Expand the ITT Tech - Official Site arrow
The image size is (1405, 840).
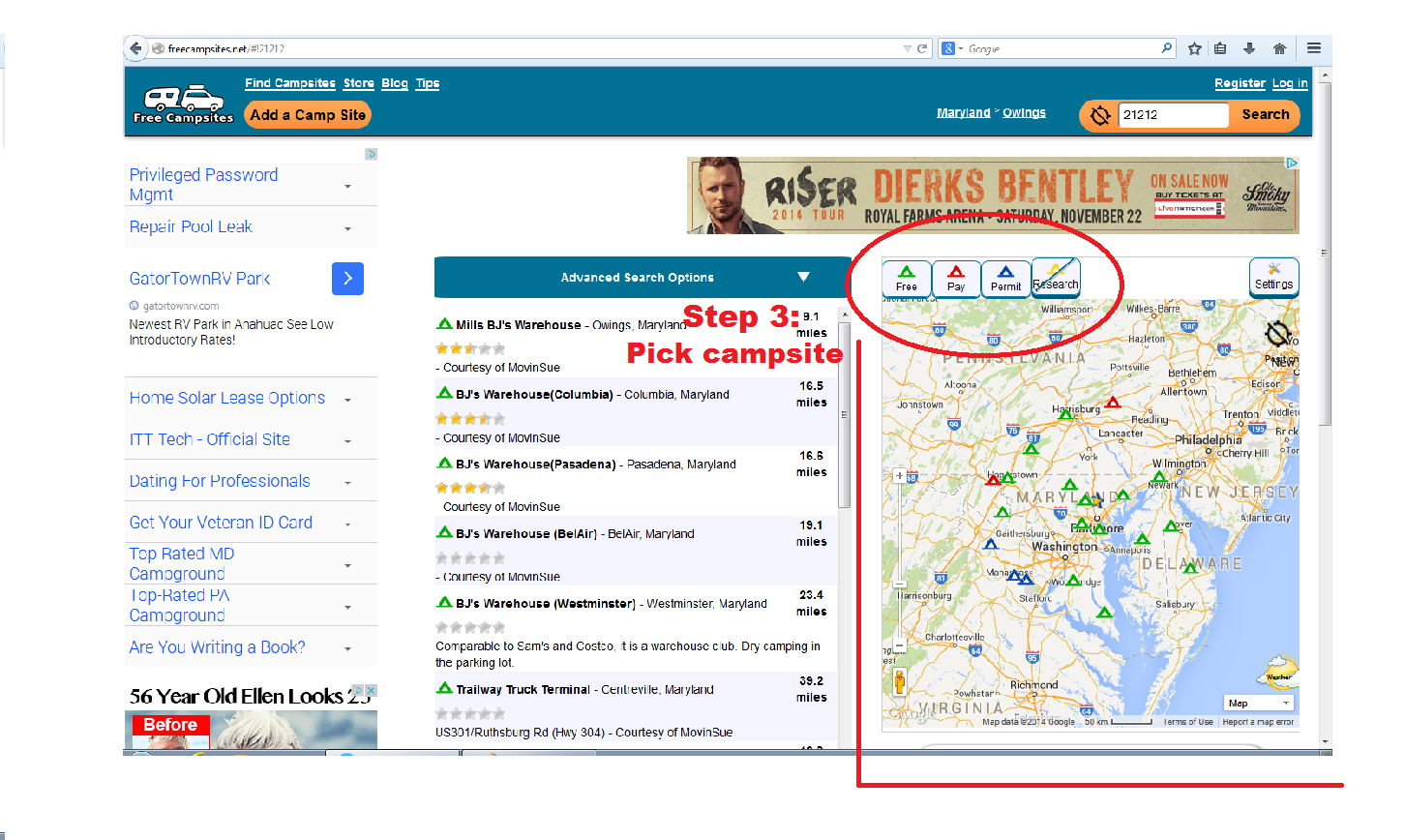coord(347,441)
